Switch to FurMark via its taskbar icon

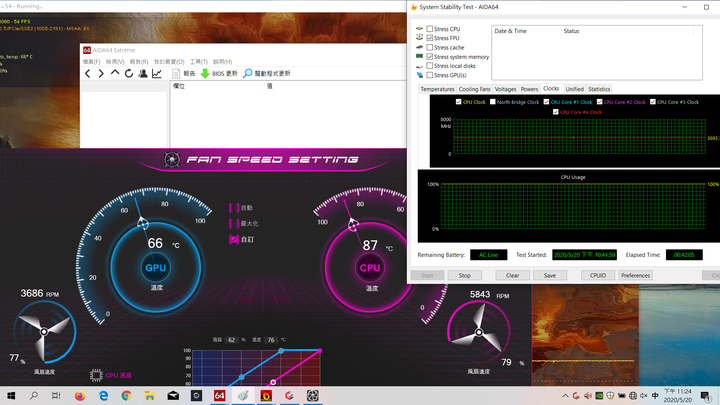266,396
